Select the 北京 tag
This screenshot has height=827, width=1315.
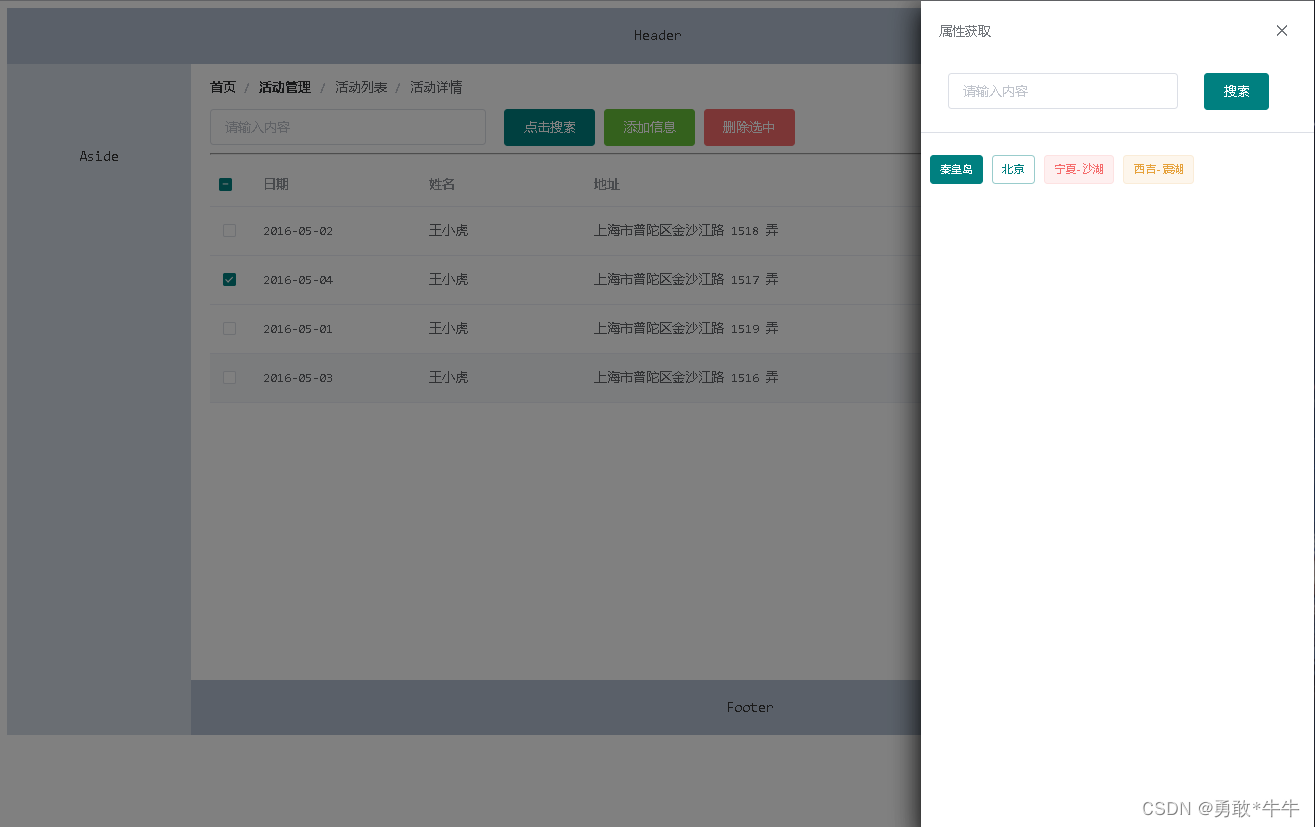[x=1013, y=169]
